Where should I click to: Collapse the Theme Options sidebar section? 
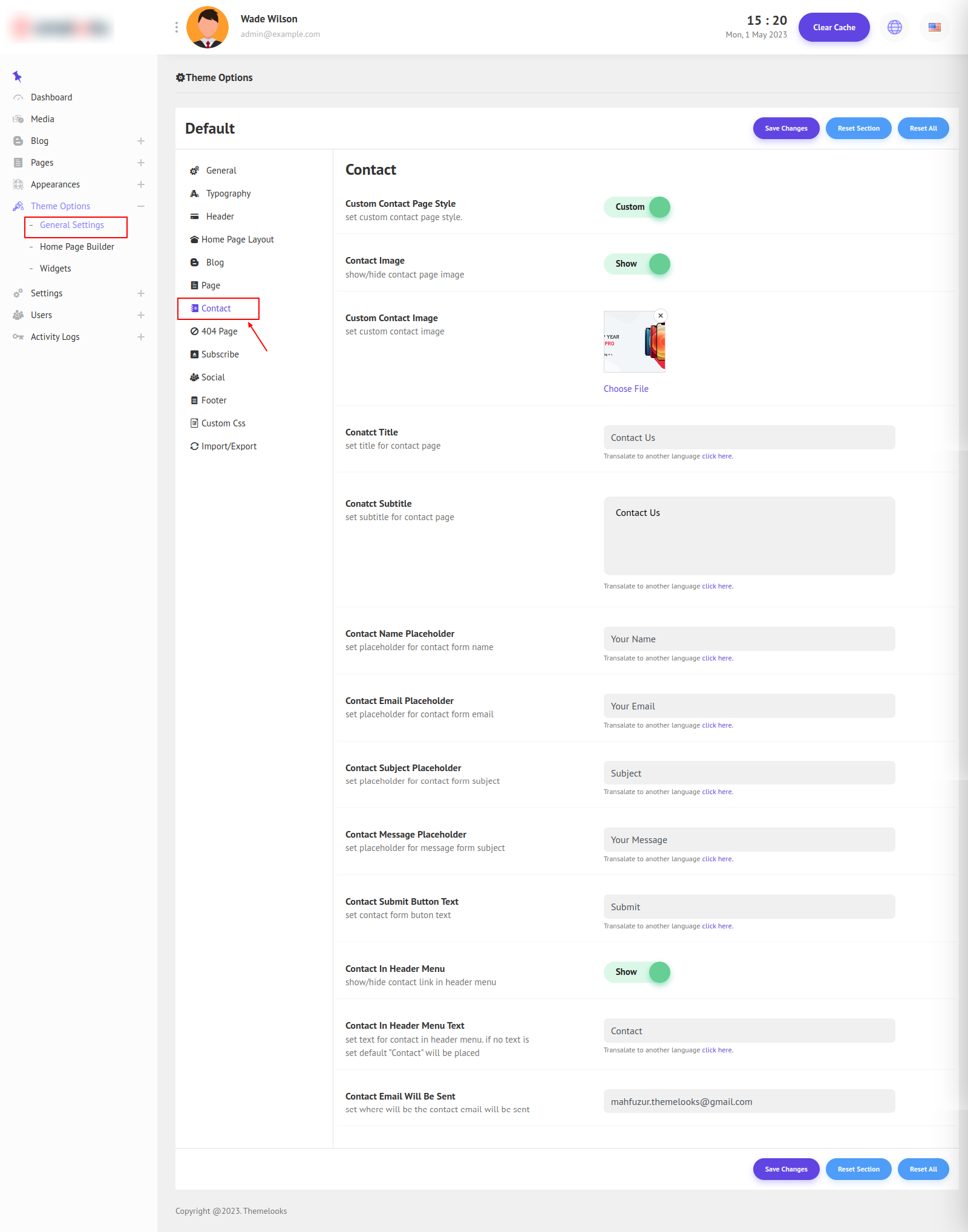(x=140, y=206)
